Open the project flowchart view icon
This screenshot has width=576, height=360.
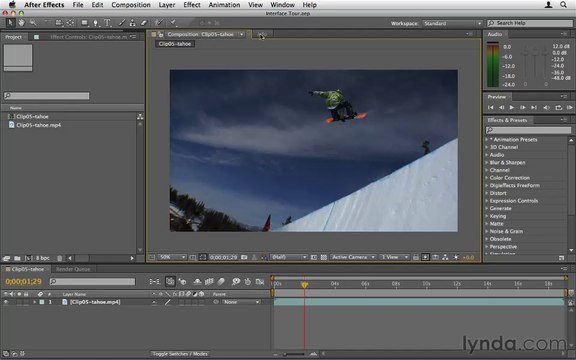(x=140, y=117)
